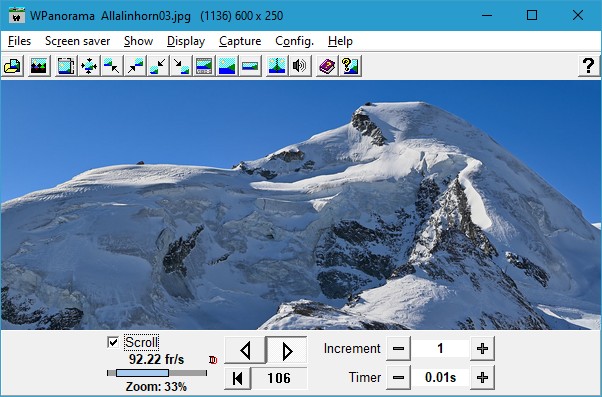The width and height of the screenshot is (602, 397).
Task: Click the small red icon beside frame rate
Action: (213, 360)
